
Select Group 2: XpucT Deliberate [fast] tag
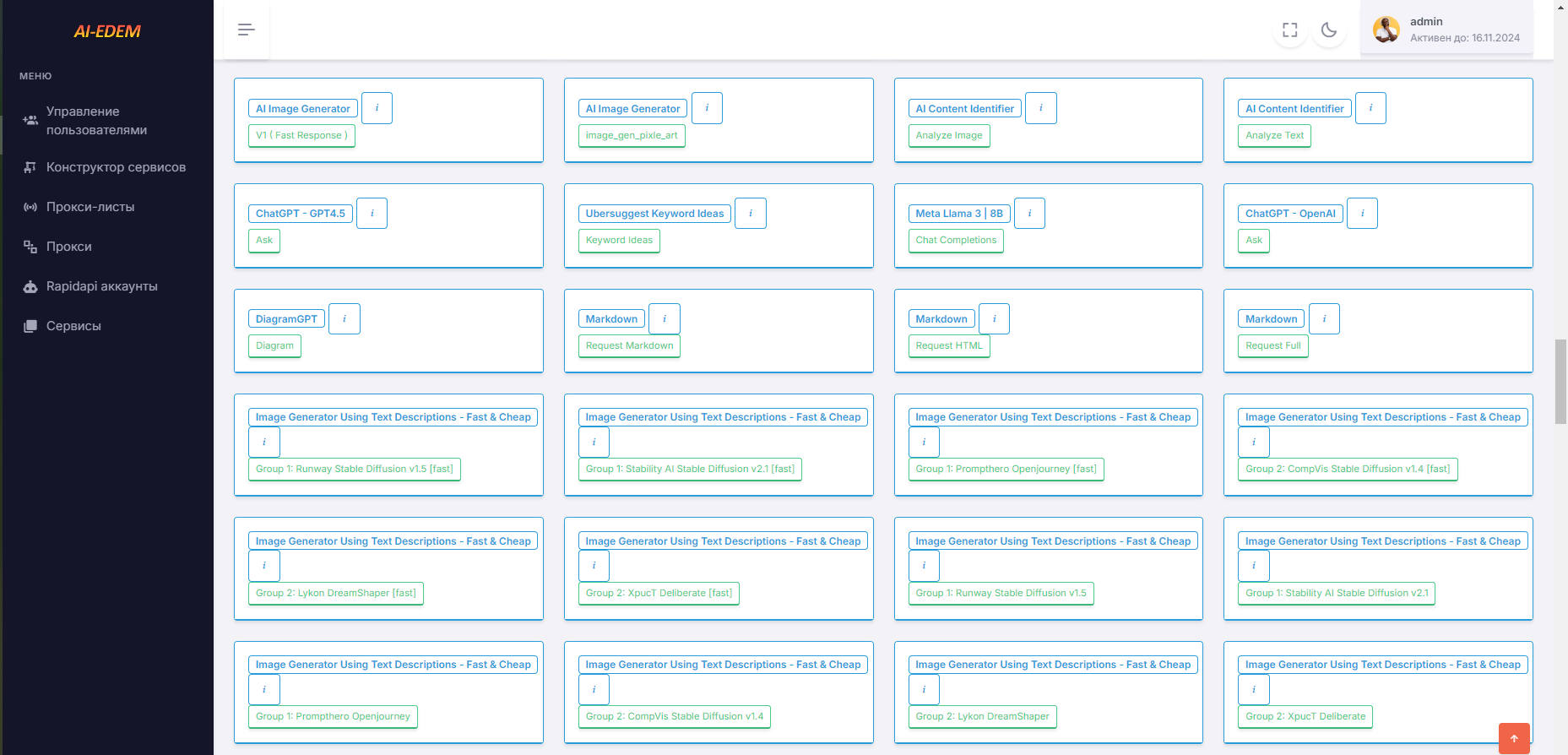click(x=659, y=593)
